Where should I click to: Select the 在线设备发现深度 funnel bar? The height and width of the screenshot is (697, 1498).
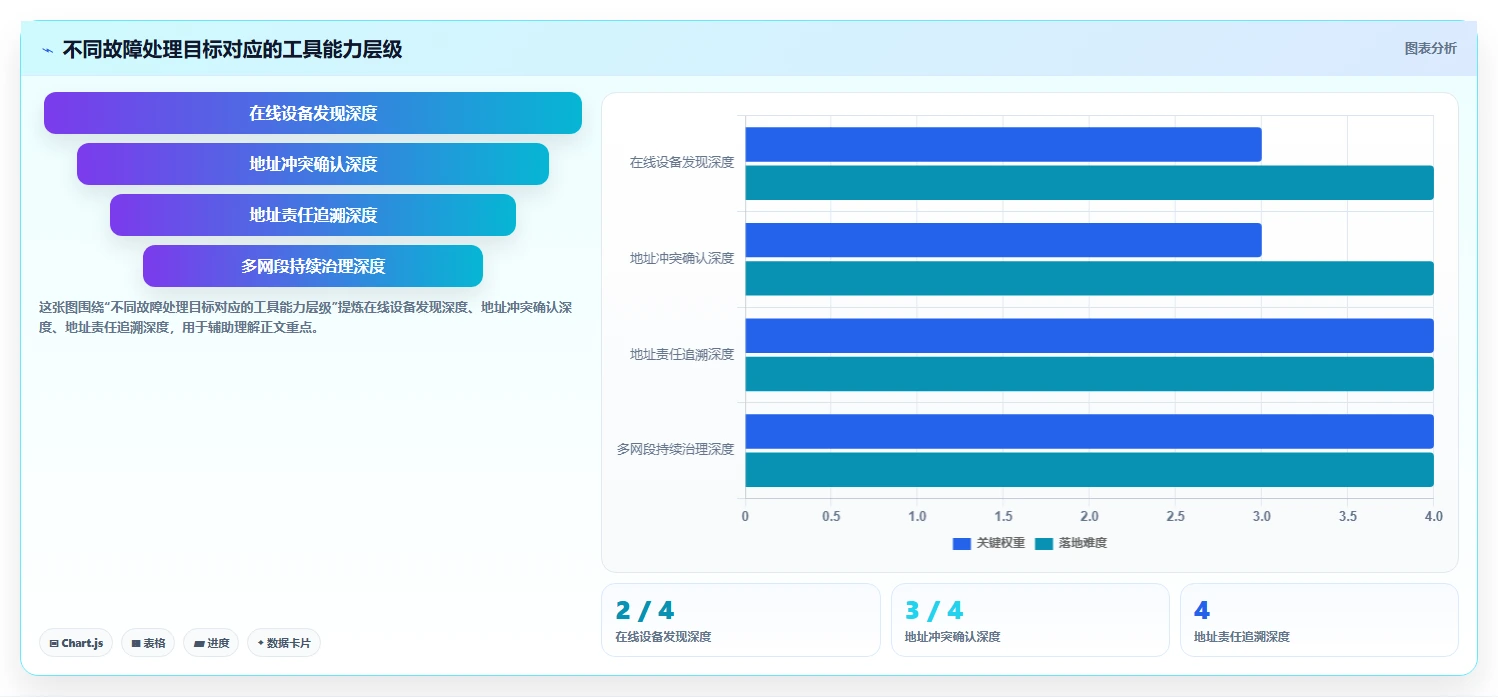313,113
